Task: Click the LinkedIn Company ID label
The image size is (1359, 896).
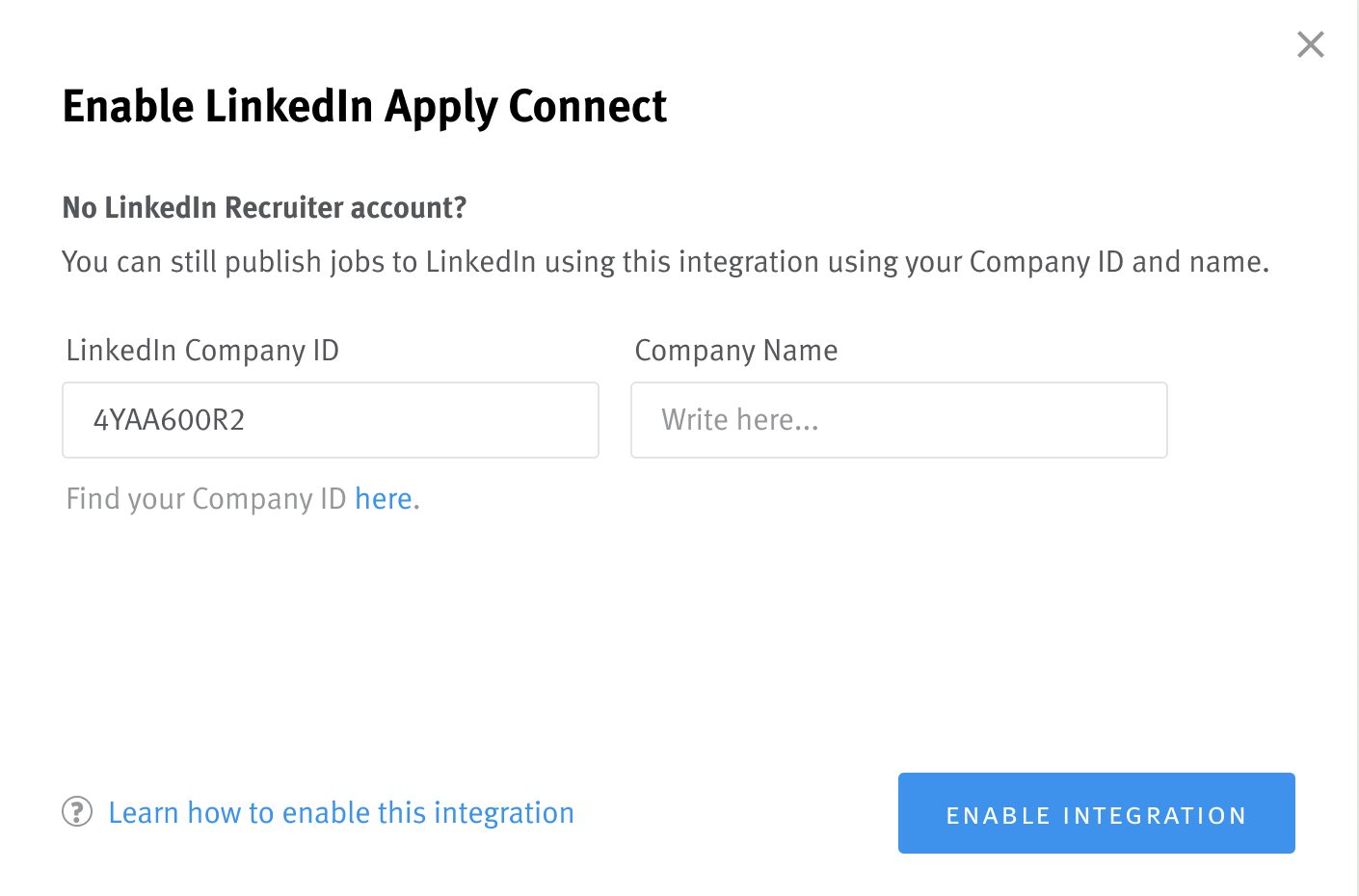Action: click(x=202, y=350)
